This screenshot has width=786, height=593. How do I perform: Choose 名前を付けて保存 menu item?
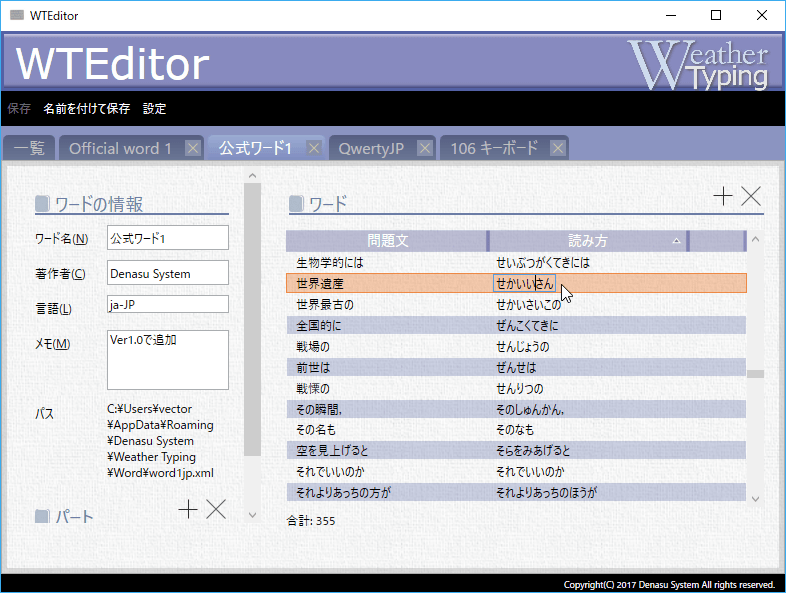point(87,108)
